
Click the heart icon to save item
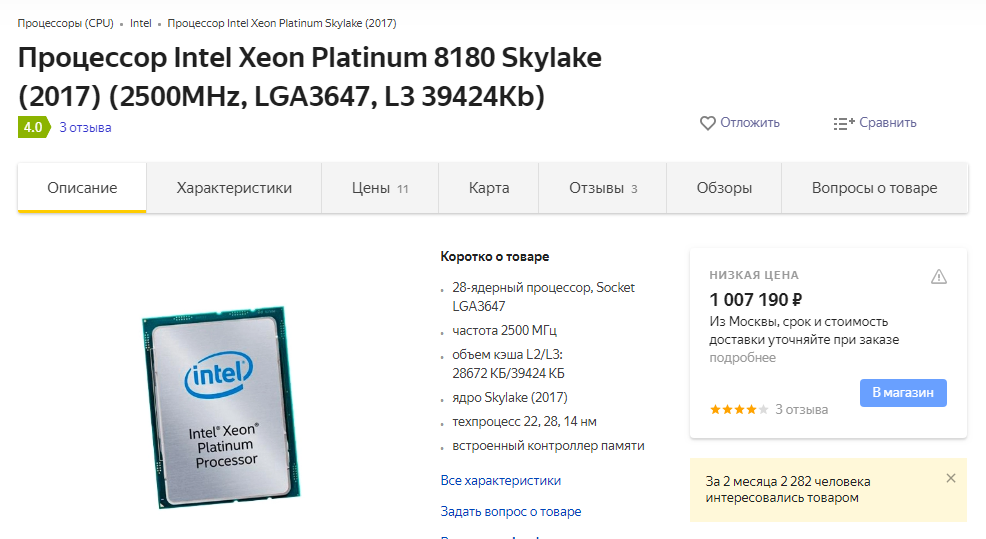pos(708,123)
